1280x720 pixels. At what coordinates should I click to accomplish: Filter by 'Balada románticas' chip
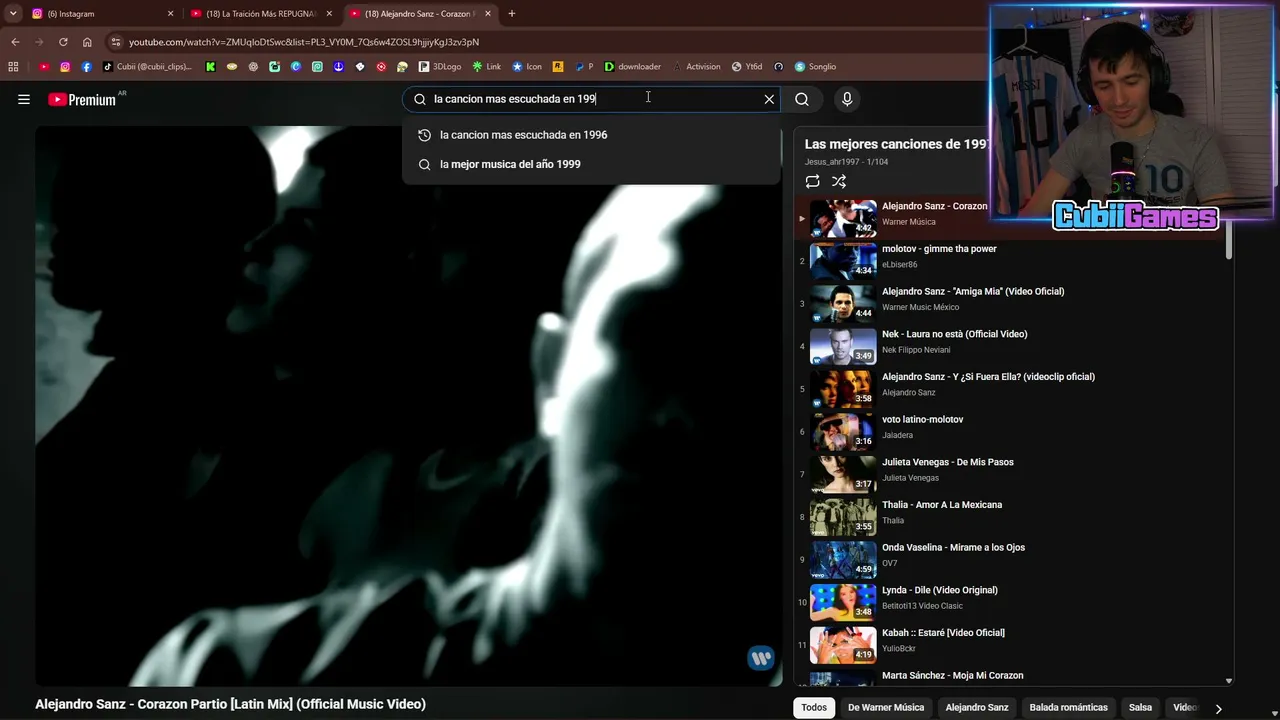[x=1068, y=707]
